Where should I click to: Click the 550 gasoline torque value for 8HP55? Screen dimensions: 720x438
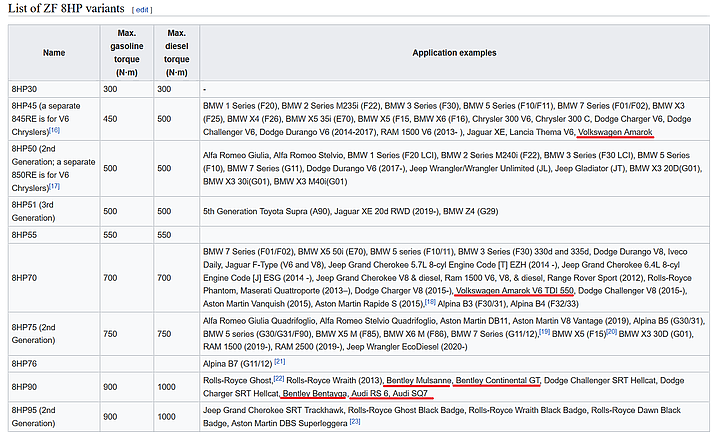point(110,235)
